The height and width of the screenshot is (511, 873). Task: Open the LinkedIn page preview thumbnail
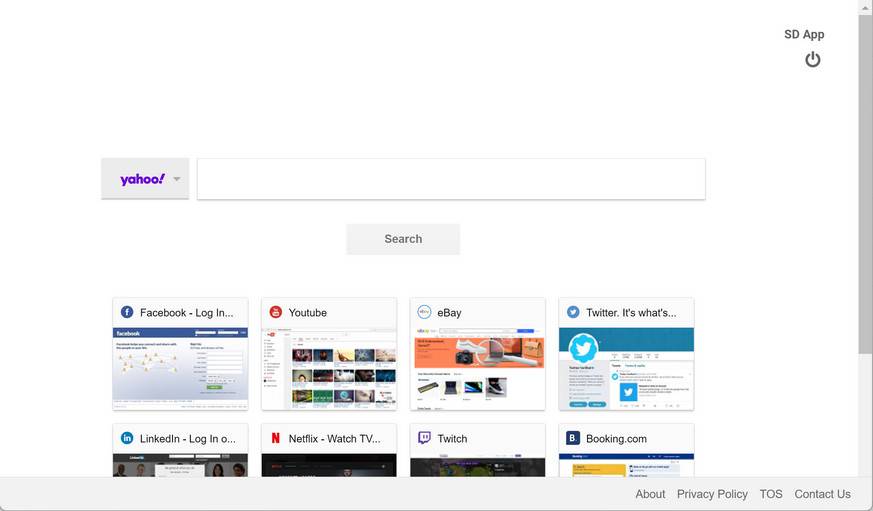[x=180, y=465]
